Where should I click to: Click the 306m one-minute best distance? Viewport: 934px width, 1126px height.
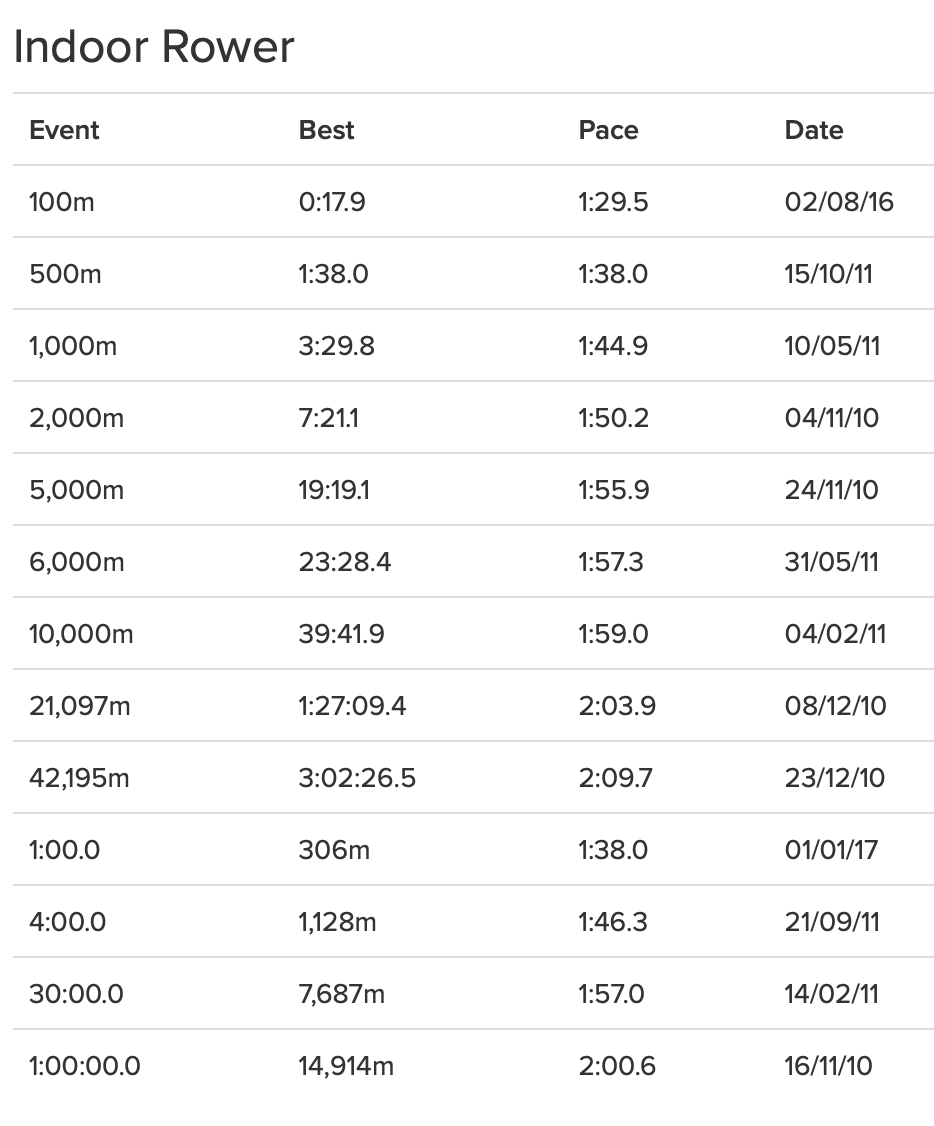tap(334, 850)
